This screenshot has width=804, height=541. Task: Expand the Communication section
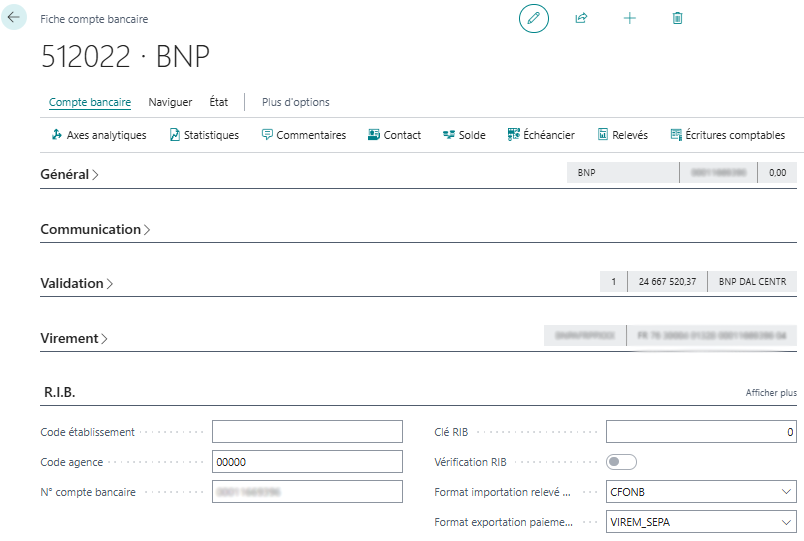coord(95,229)
